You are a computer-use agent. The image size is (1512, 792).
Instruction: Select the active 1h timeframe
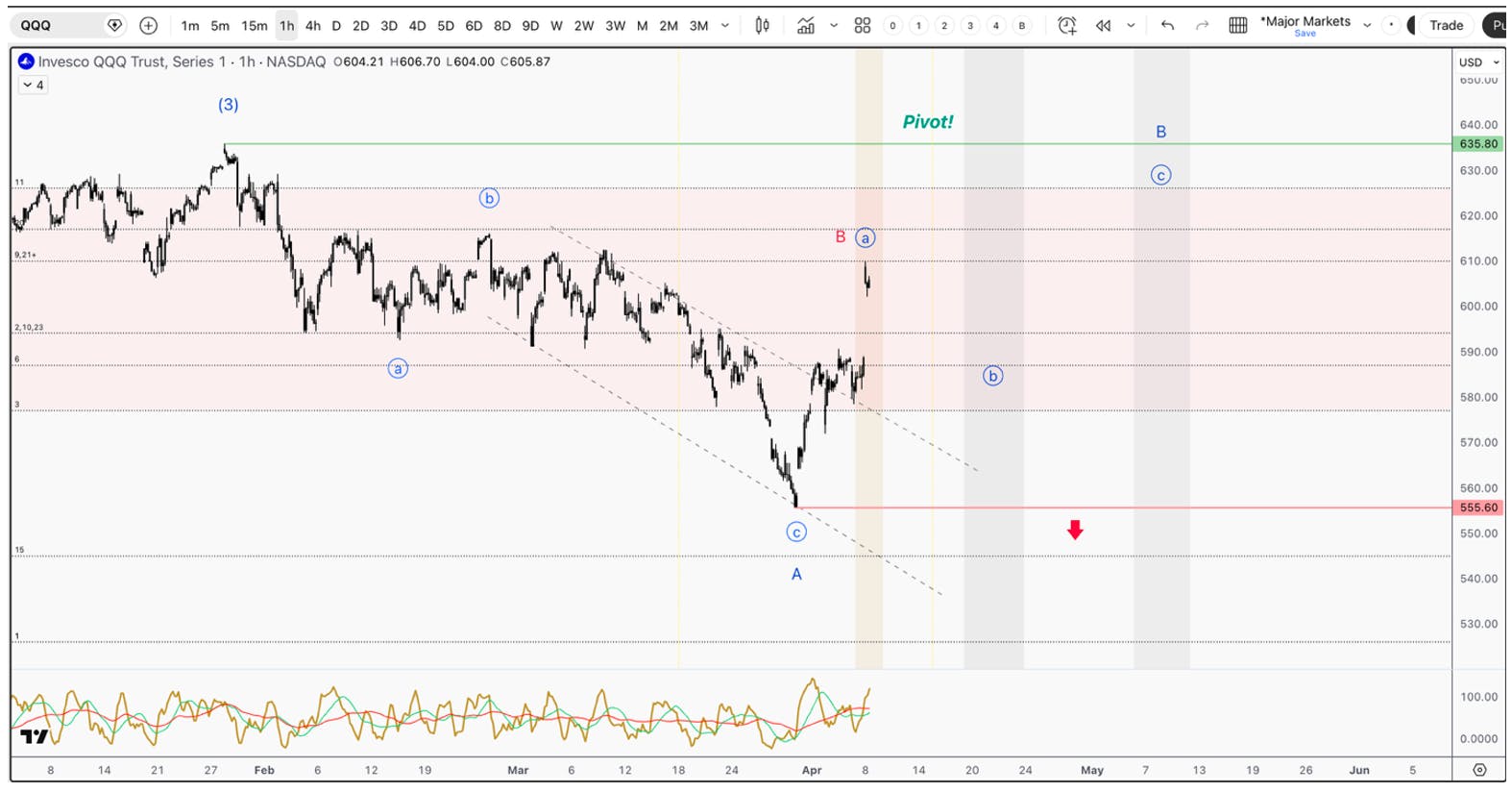coord(287,26)
